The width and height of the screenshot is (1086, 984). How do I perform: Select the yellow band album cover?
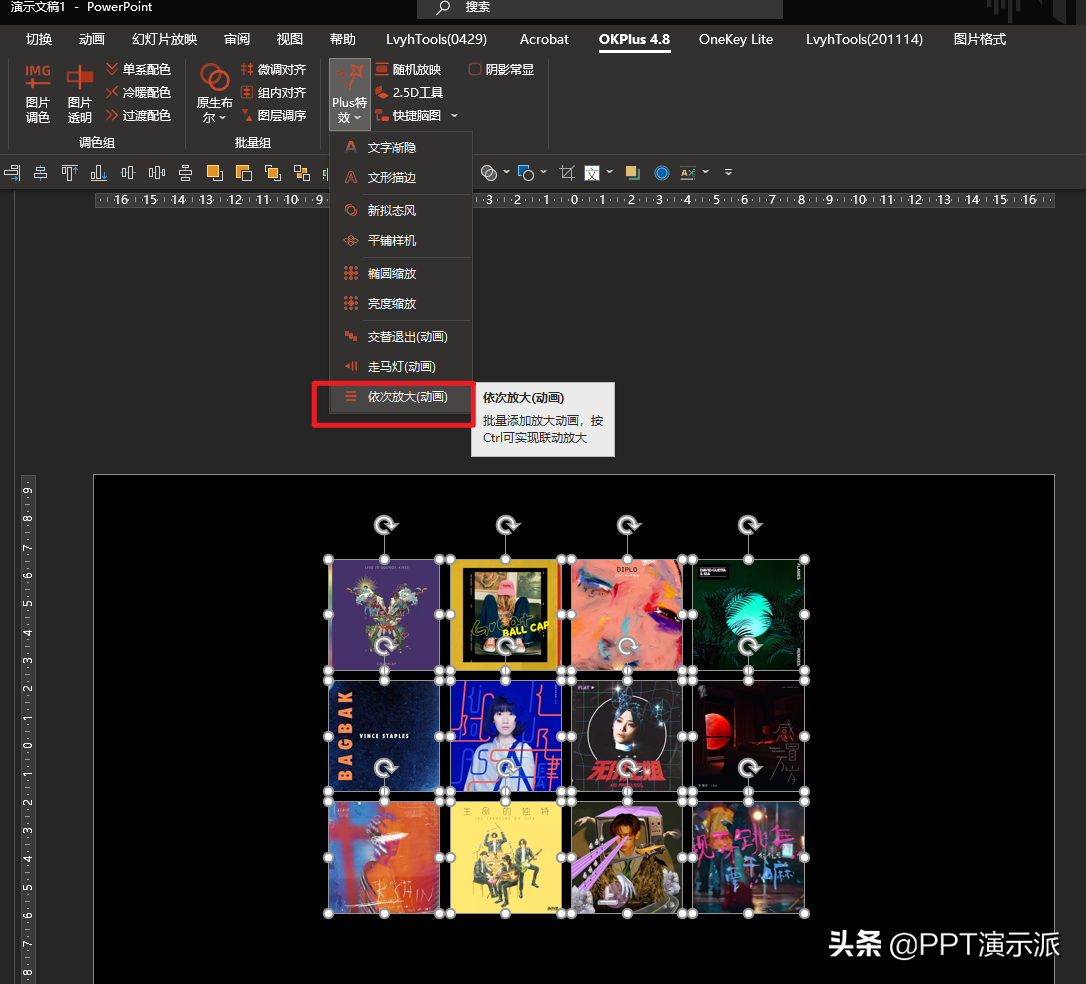pos(506,857)
